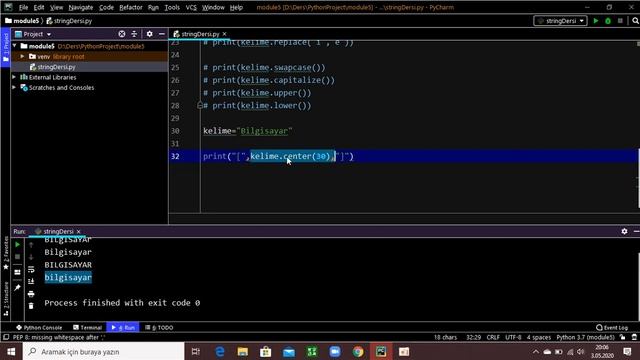
Task: Expand the venv folder
Action: (x=22, y=56)
